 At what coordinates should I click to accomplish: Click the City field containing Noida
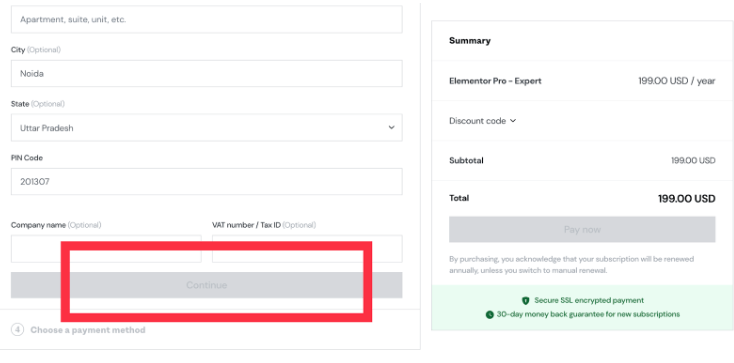click(206, 74)
